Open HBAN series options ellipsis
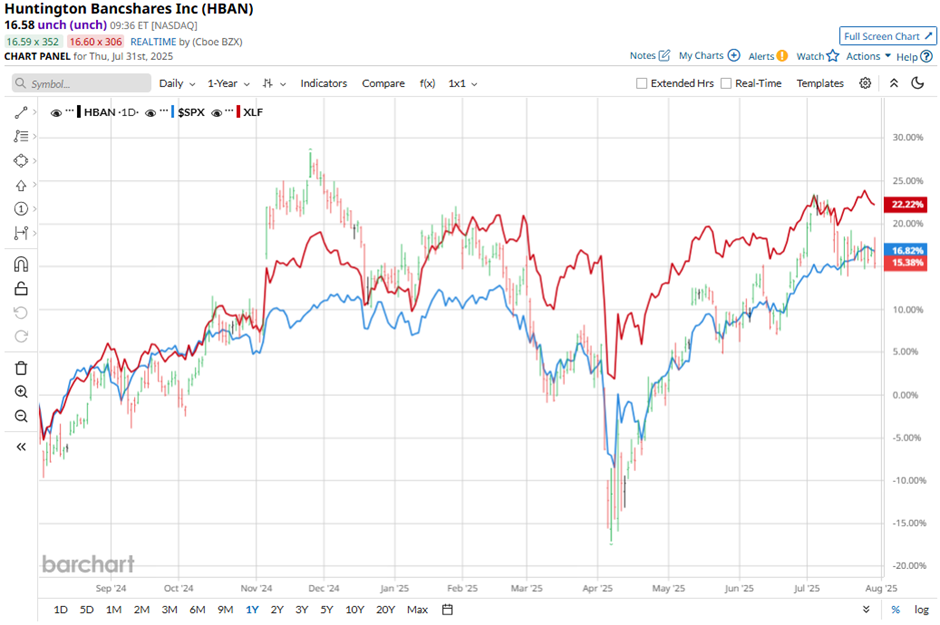Image resolution: width=940 pixels, height=625 pixels. [70, 111]
